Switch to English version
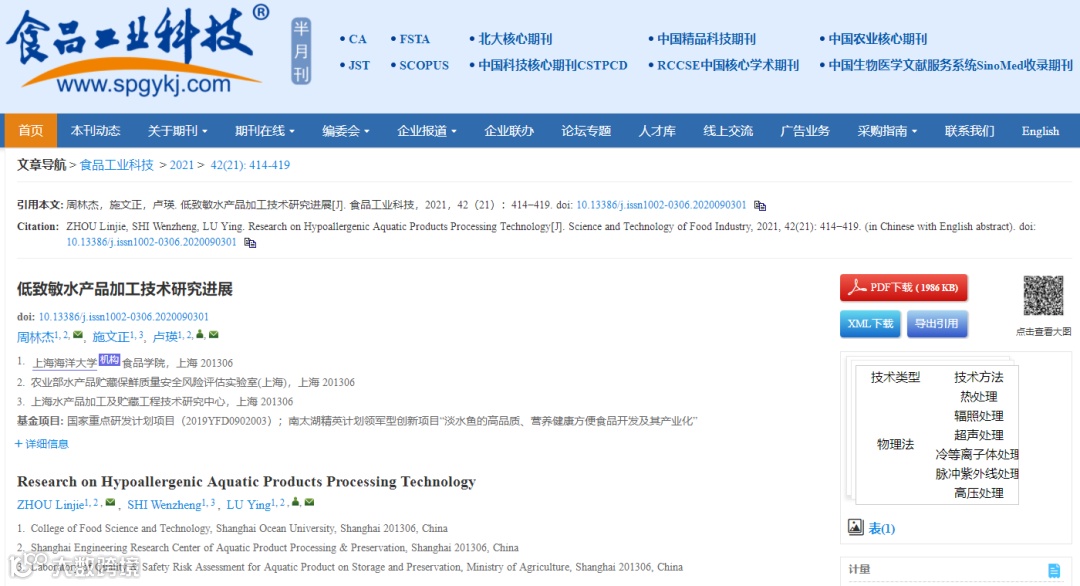 (x=1040, y=131)
